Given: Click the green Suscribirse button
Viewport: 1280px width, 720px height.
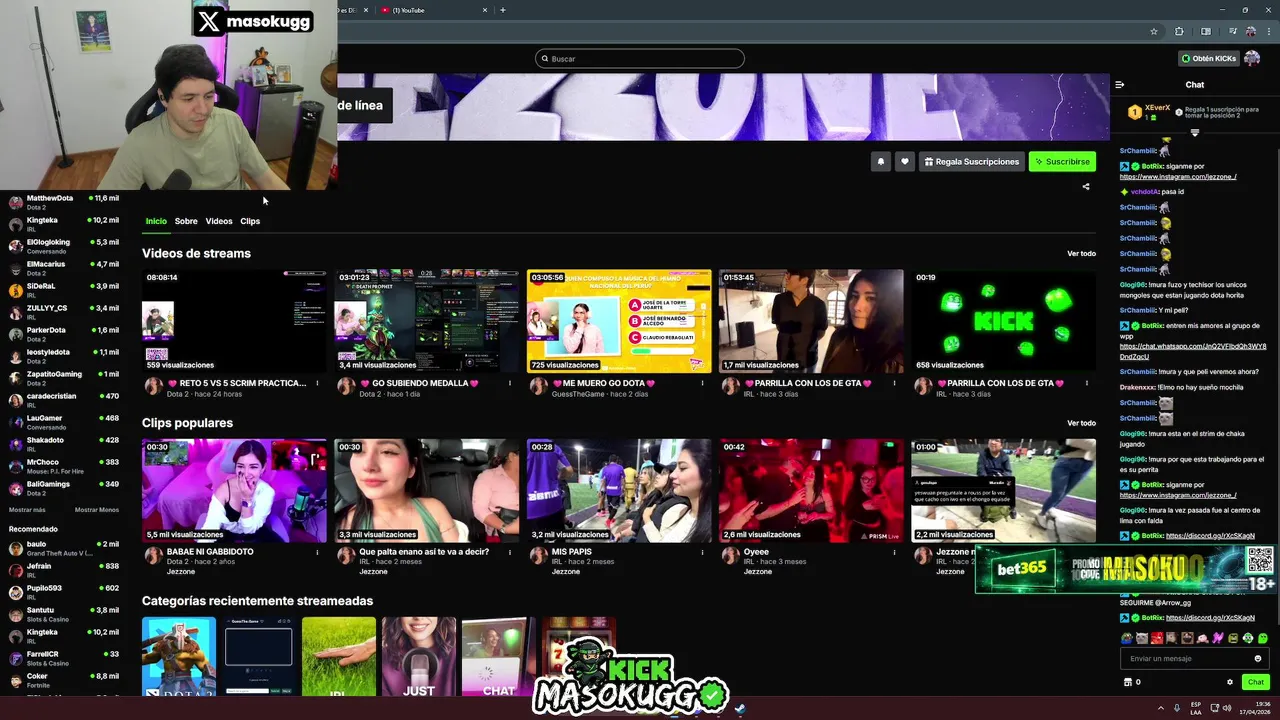Looking at the screenshot, I should (x=1062, y=161).
